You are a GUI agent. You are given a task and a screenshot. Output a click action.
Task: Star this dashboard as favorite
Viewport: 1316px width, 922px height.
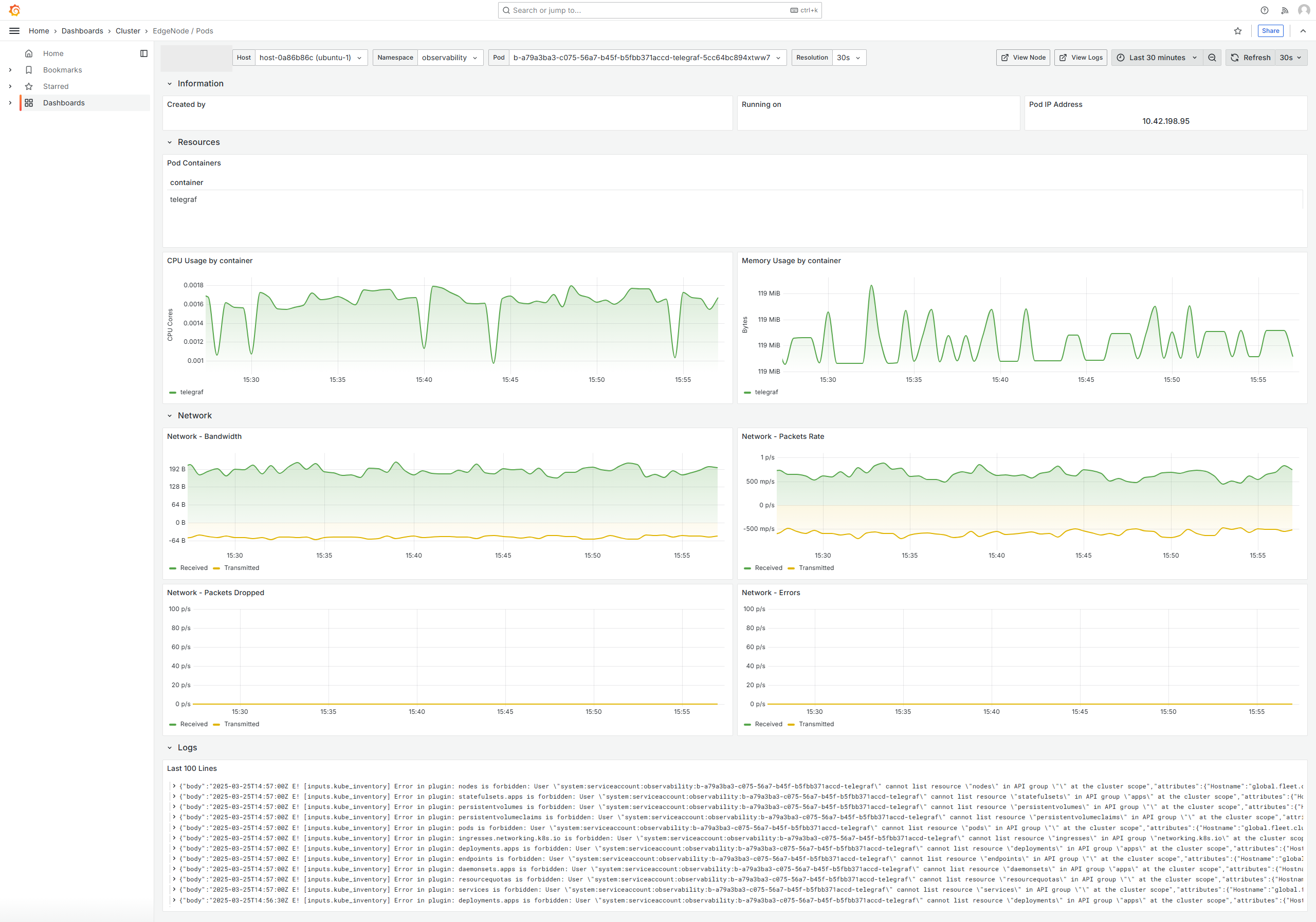(1237, 31)
